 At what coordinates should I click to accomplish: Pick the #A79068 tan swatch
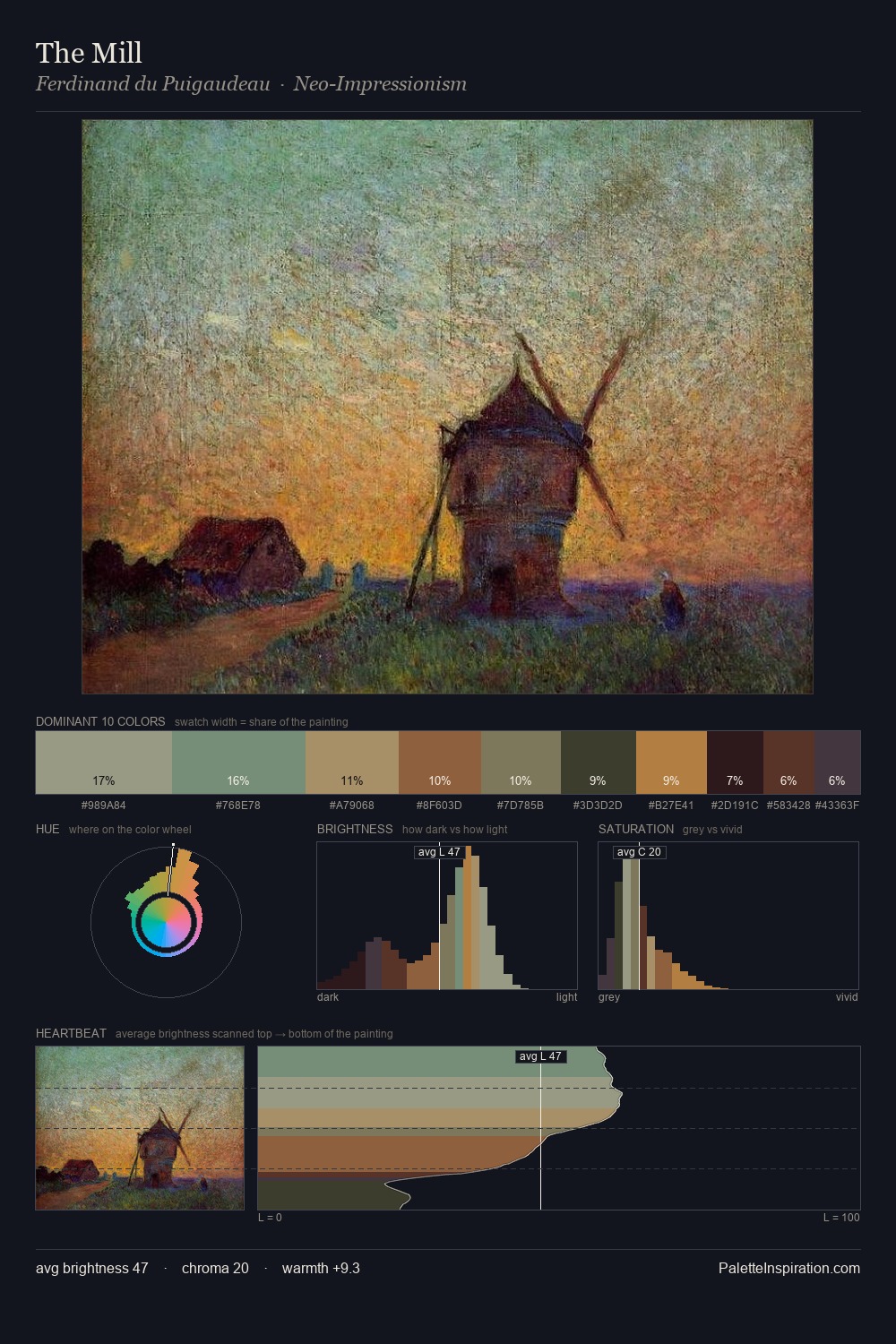[x=352, y=762]
